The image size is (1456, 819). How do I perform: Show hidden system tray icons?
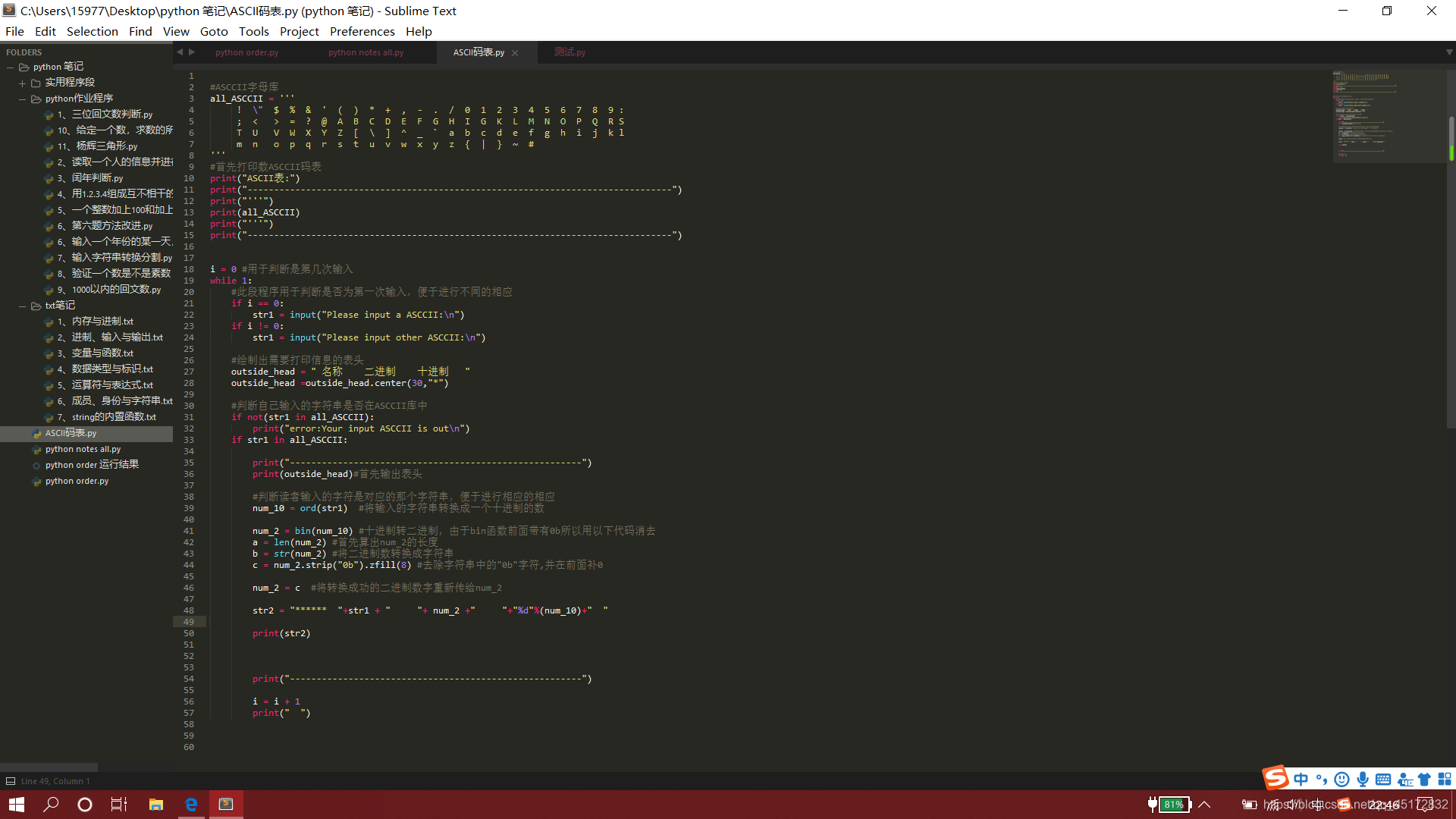[1204, 805]
